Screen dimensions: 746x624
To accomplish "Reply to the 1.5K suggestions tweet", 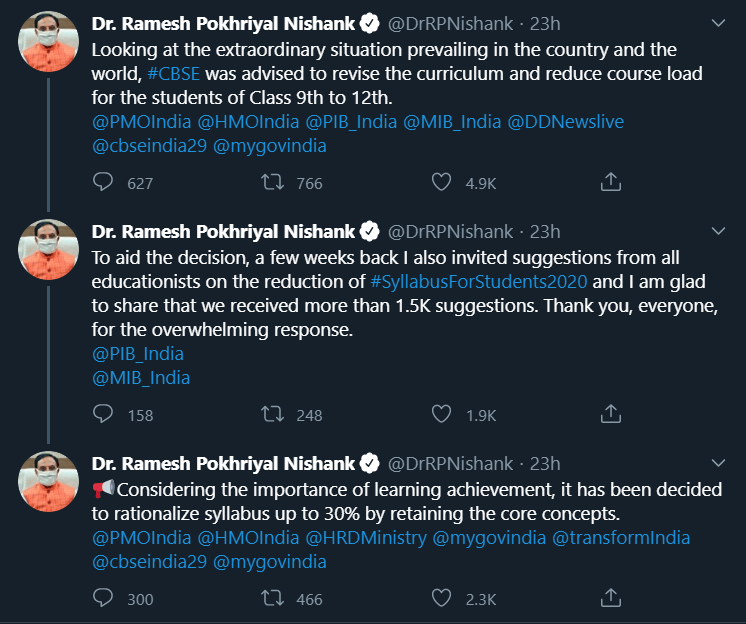I will pos(103,414).
